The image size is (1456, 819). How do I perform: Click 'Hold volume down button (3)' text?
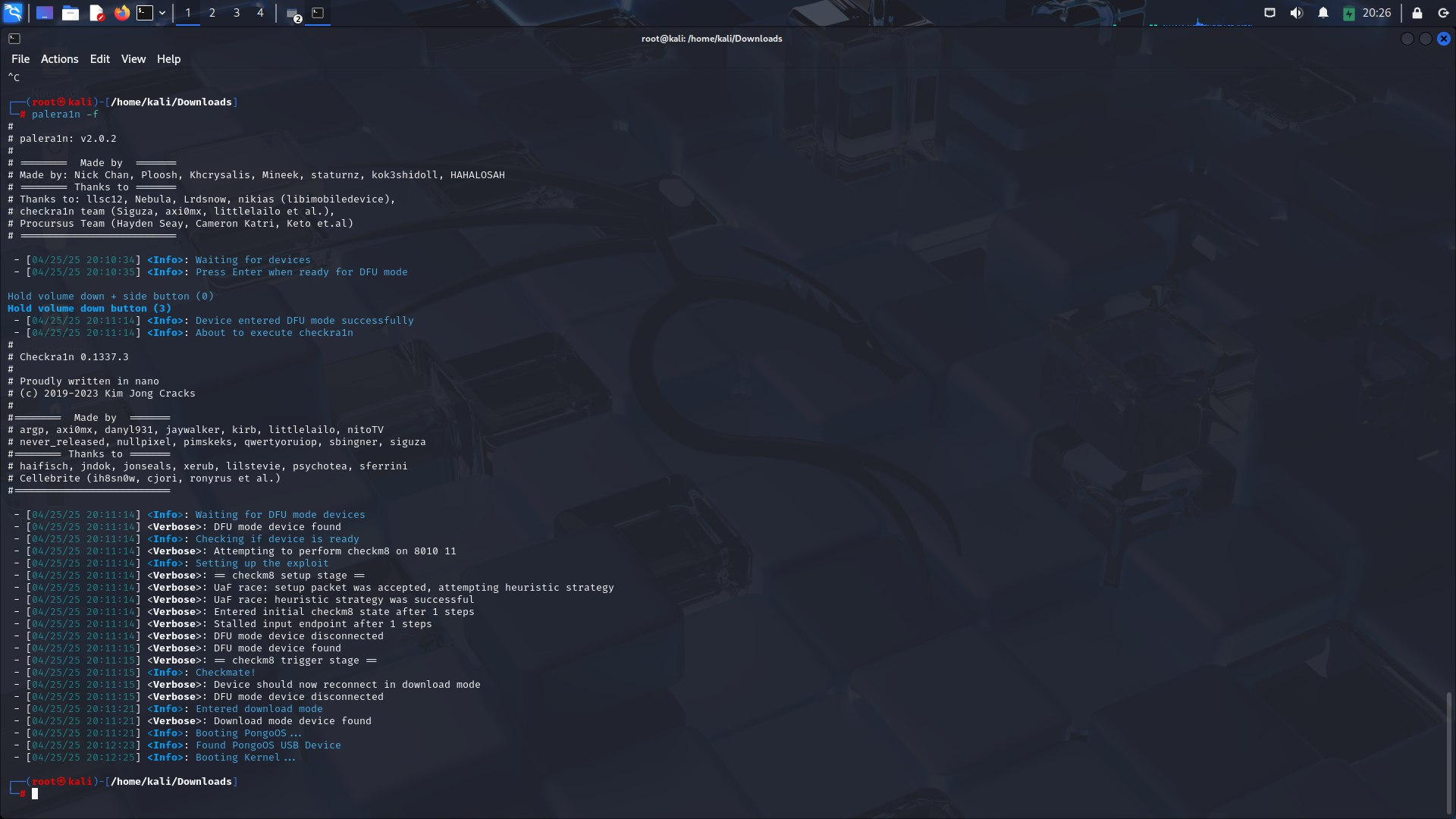89,309
